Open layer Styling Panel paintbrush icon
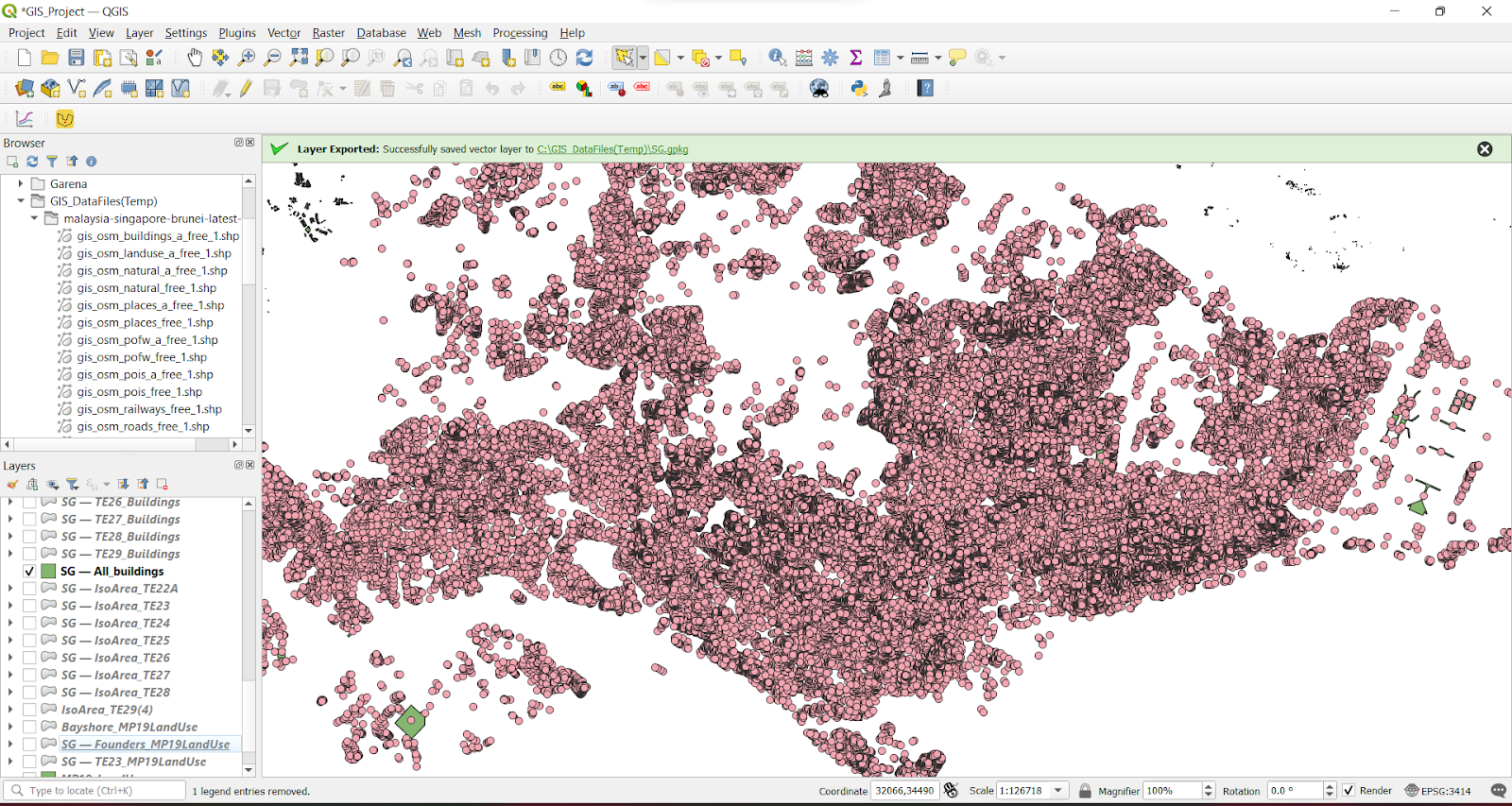1512x806 pixels. point(12,484)
